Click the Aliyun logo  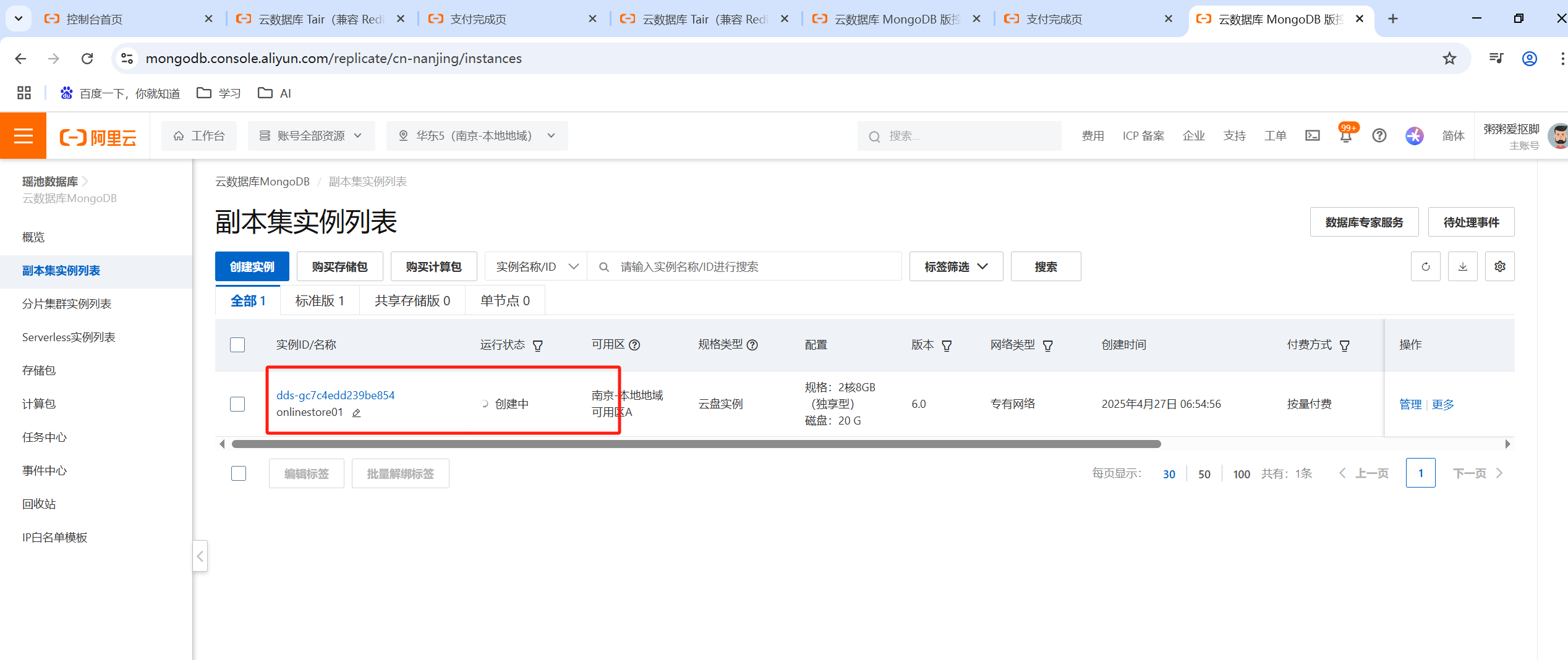(98, 137)
